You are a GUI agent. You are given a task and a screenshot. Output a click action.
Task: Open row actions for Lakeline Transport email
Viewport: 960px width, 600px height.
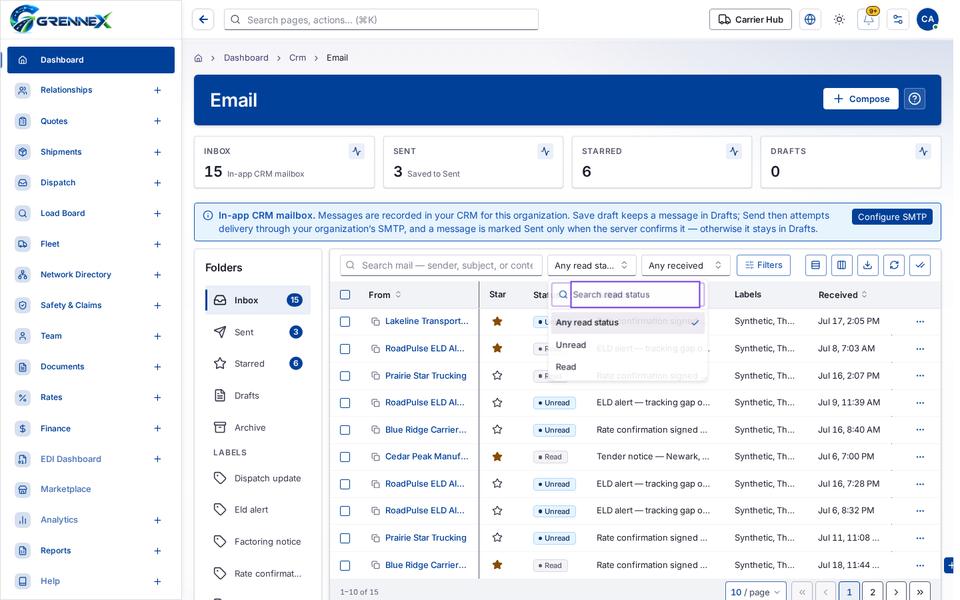click(920, 321)
